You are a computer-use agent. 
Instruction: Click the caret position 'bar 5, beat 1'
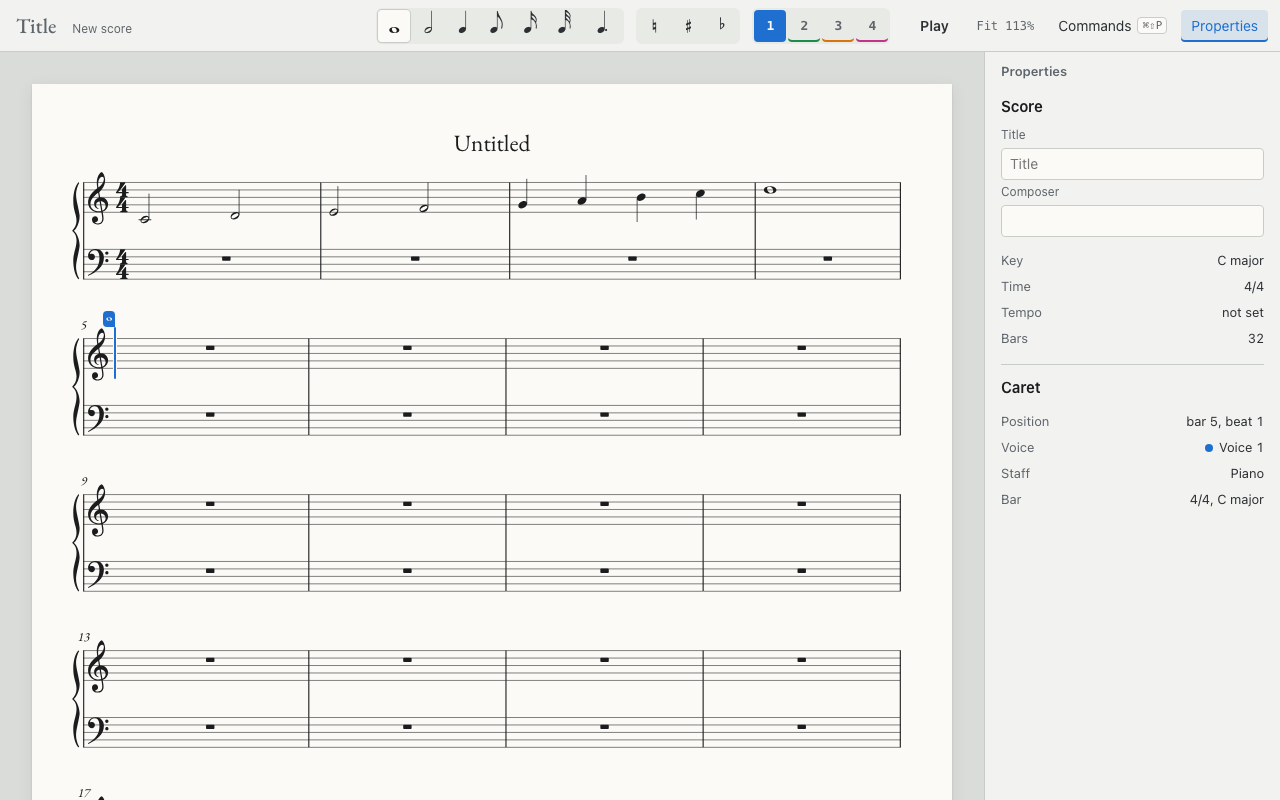pyautogui.click(x=1225, y=422)
